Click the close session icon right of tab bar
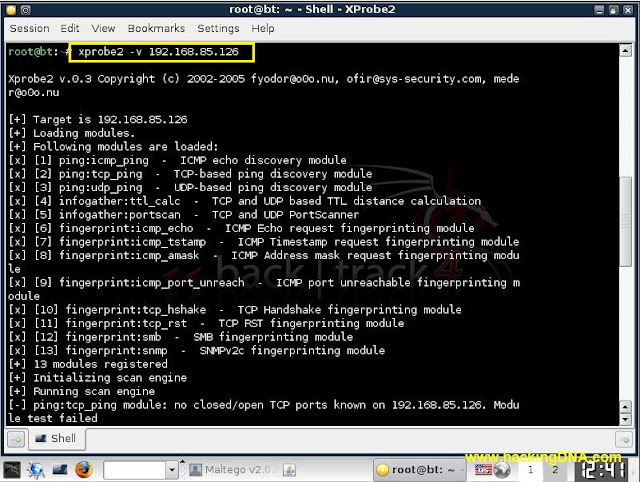Image resolution: width=640 pixels, height=482 pixels. pyautogui.click(x=624, y=440)
